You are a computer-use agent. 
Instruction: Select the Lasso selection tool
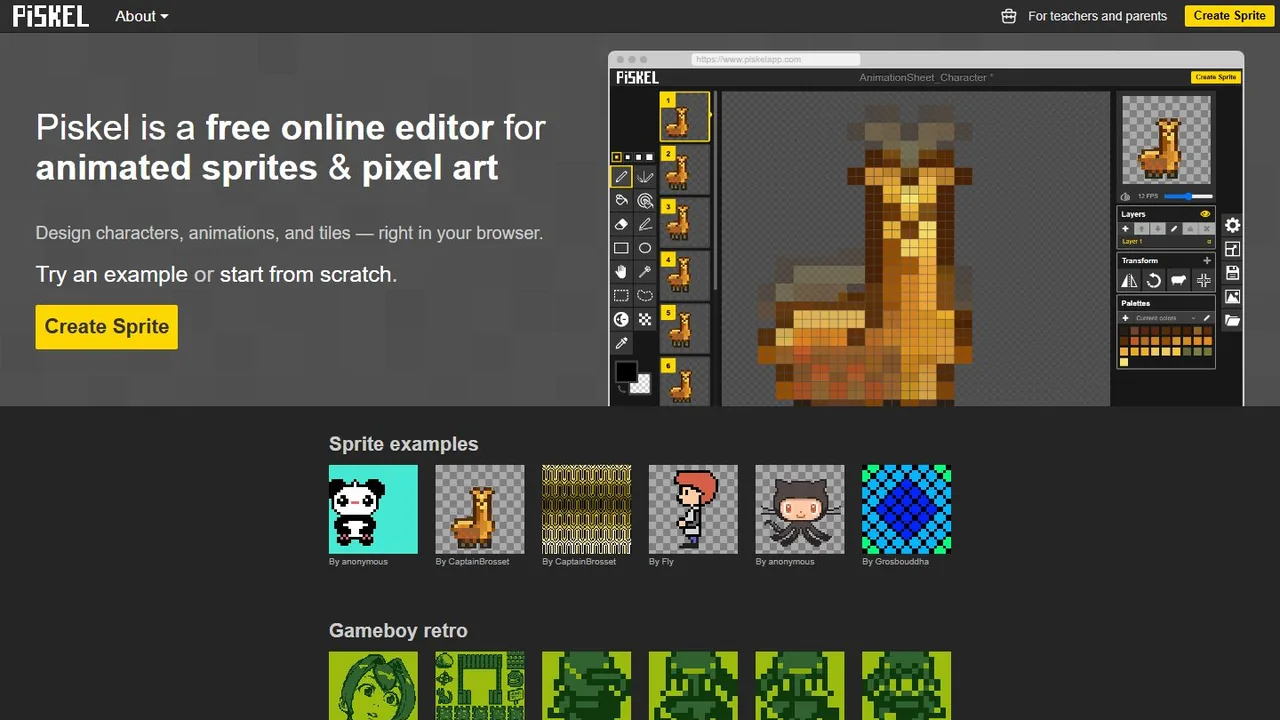tap(645, 296)
